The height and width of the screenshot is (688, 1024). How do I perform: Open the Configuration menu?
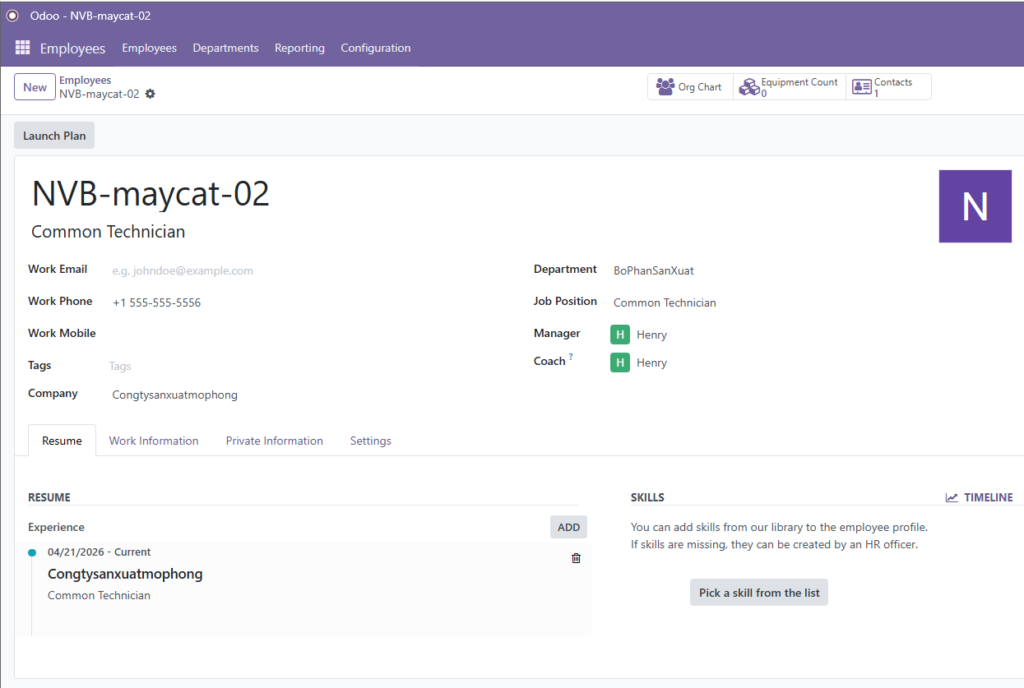375,48
